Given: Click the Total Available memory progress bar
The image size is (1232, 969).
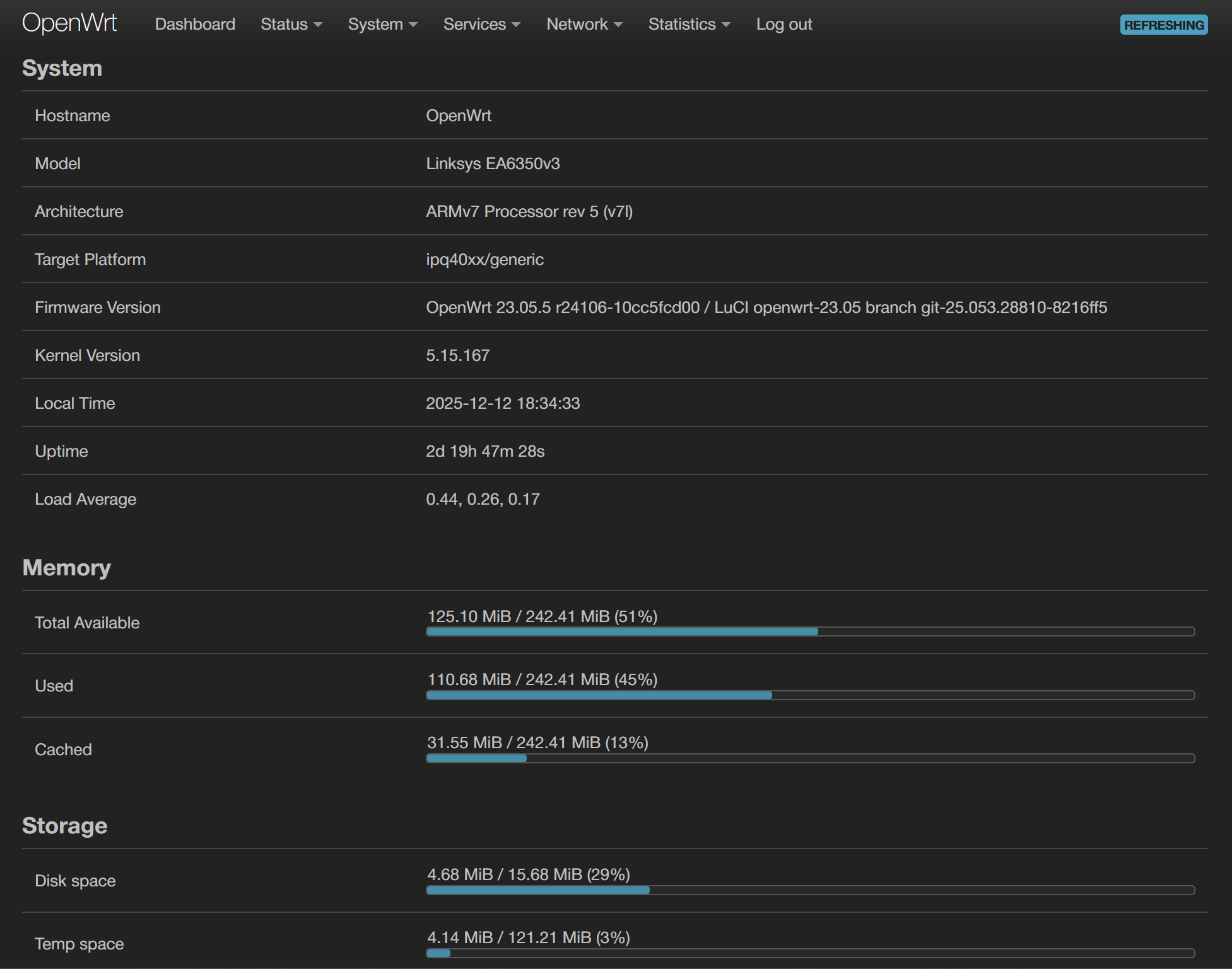Looking at the screenshot, I should 810,631.
